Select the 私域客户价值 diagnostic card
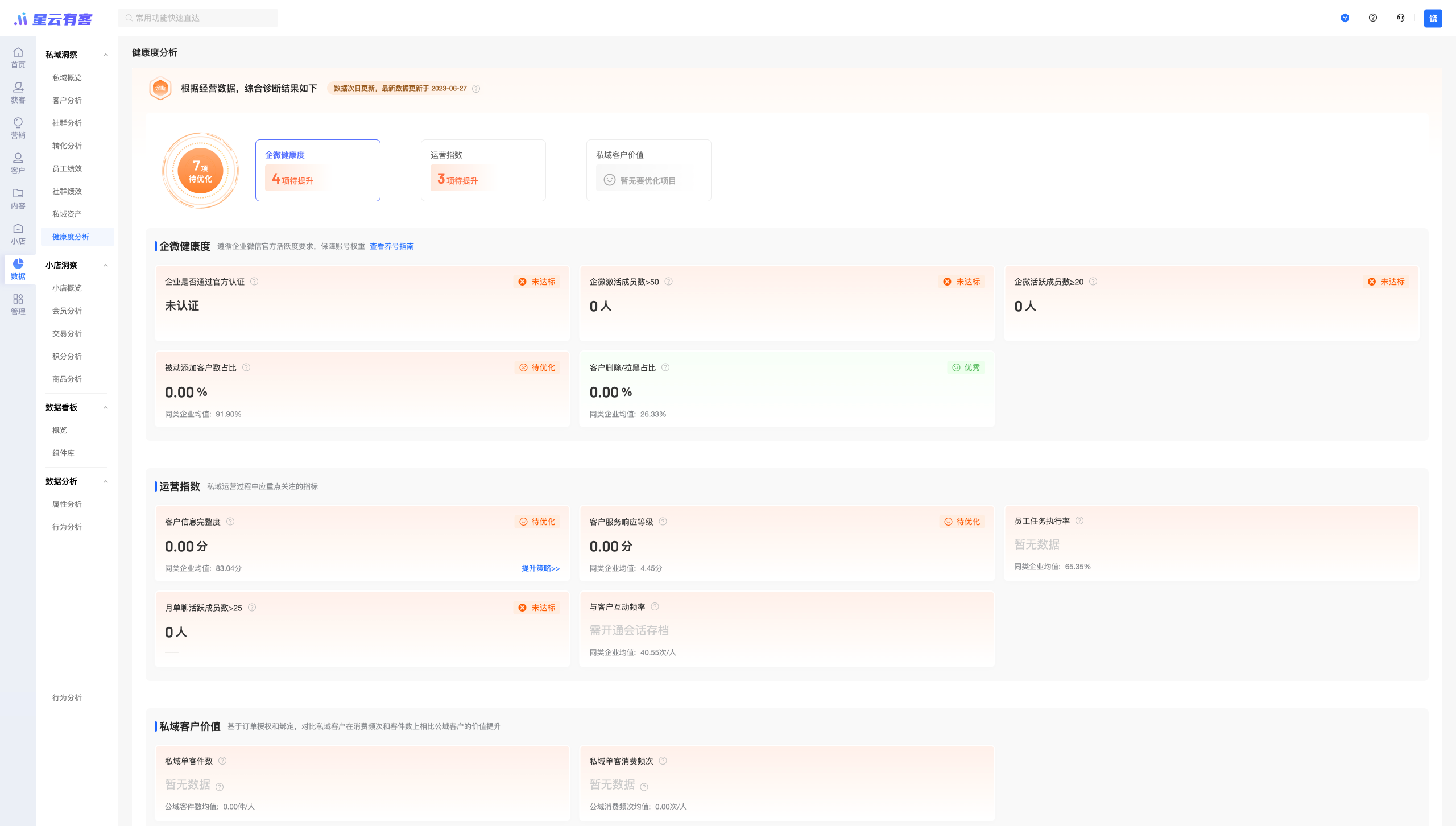This screenshot has height=826, width=1456. click(x=648, y=170)
